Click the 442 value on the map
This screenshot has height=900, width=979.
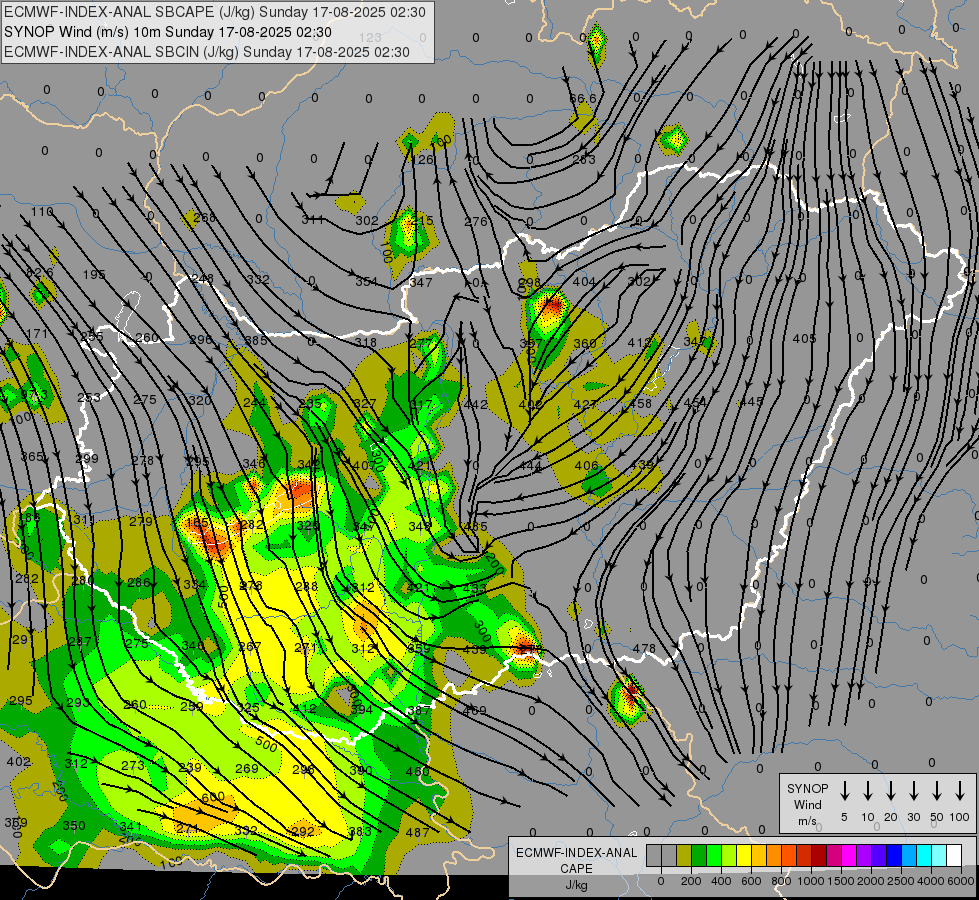coord(476,405)
